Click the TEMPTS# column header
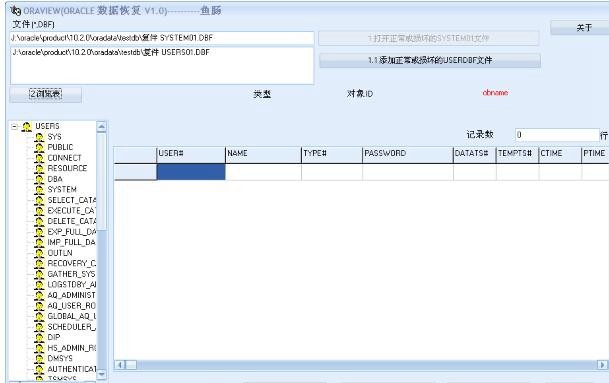Screen dimensions: 609x383 [517, 154]
